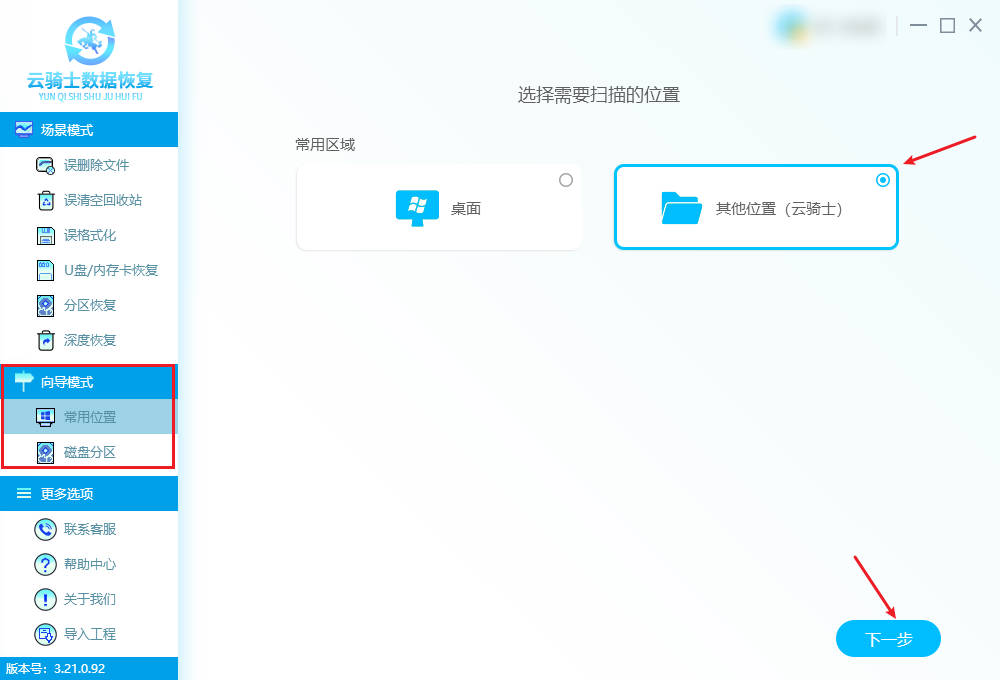Image resolution: width=1000 pixels, height=680 pixels.
Task: Click the 联系客服 phone icon
Action: point(45,529)
